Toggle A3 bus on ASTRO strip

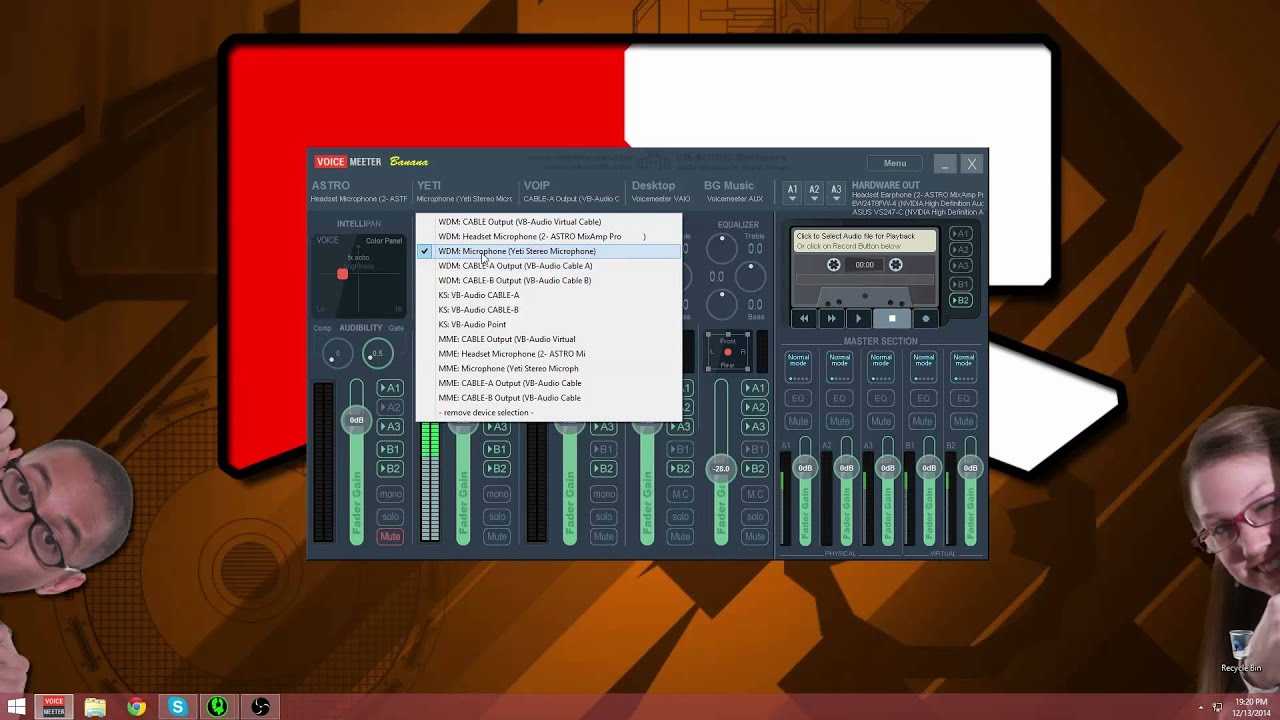click(390, 426)
